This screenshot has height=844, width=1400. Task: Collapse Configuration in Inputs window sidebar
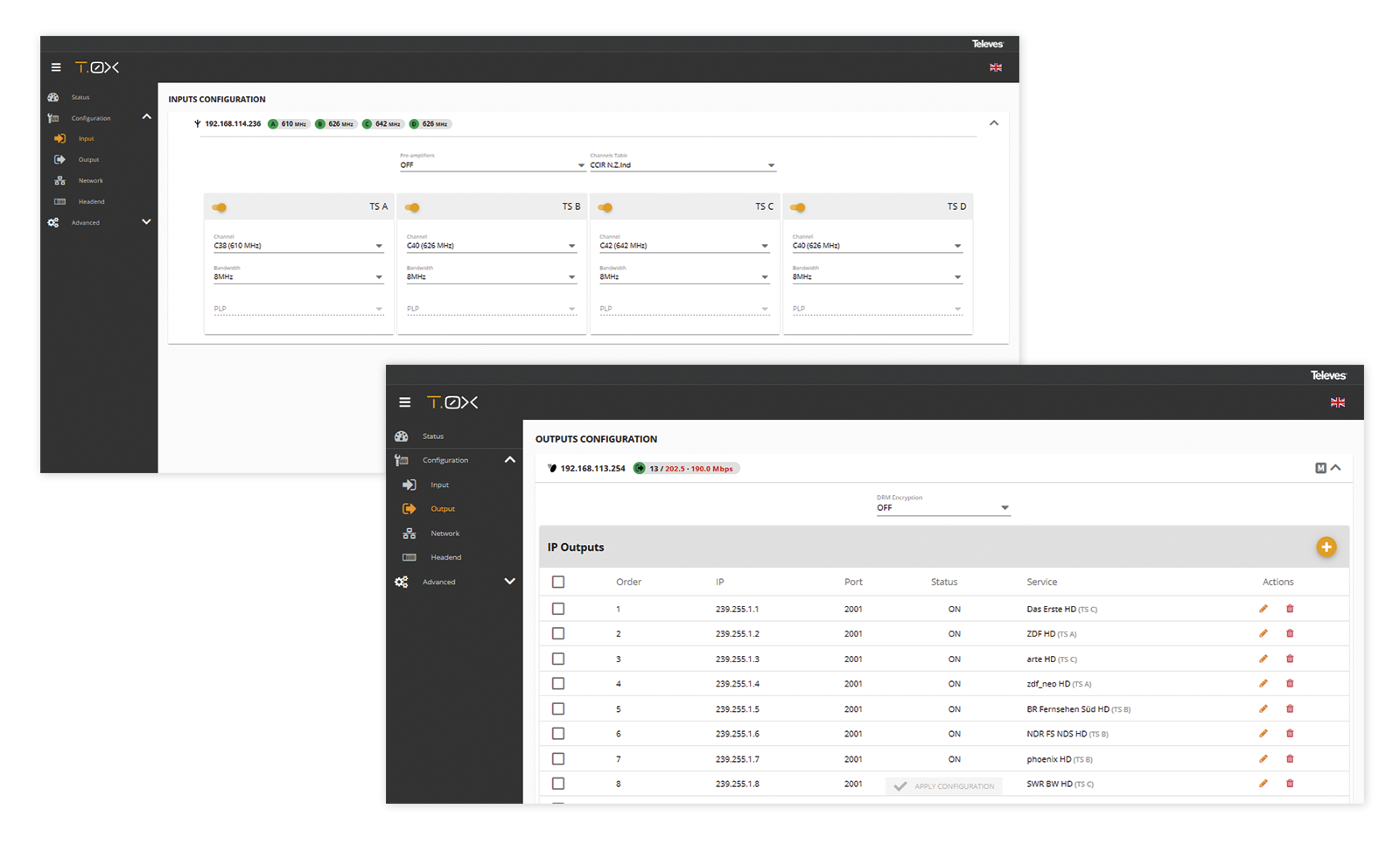[x=146, y=117]
